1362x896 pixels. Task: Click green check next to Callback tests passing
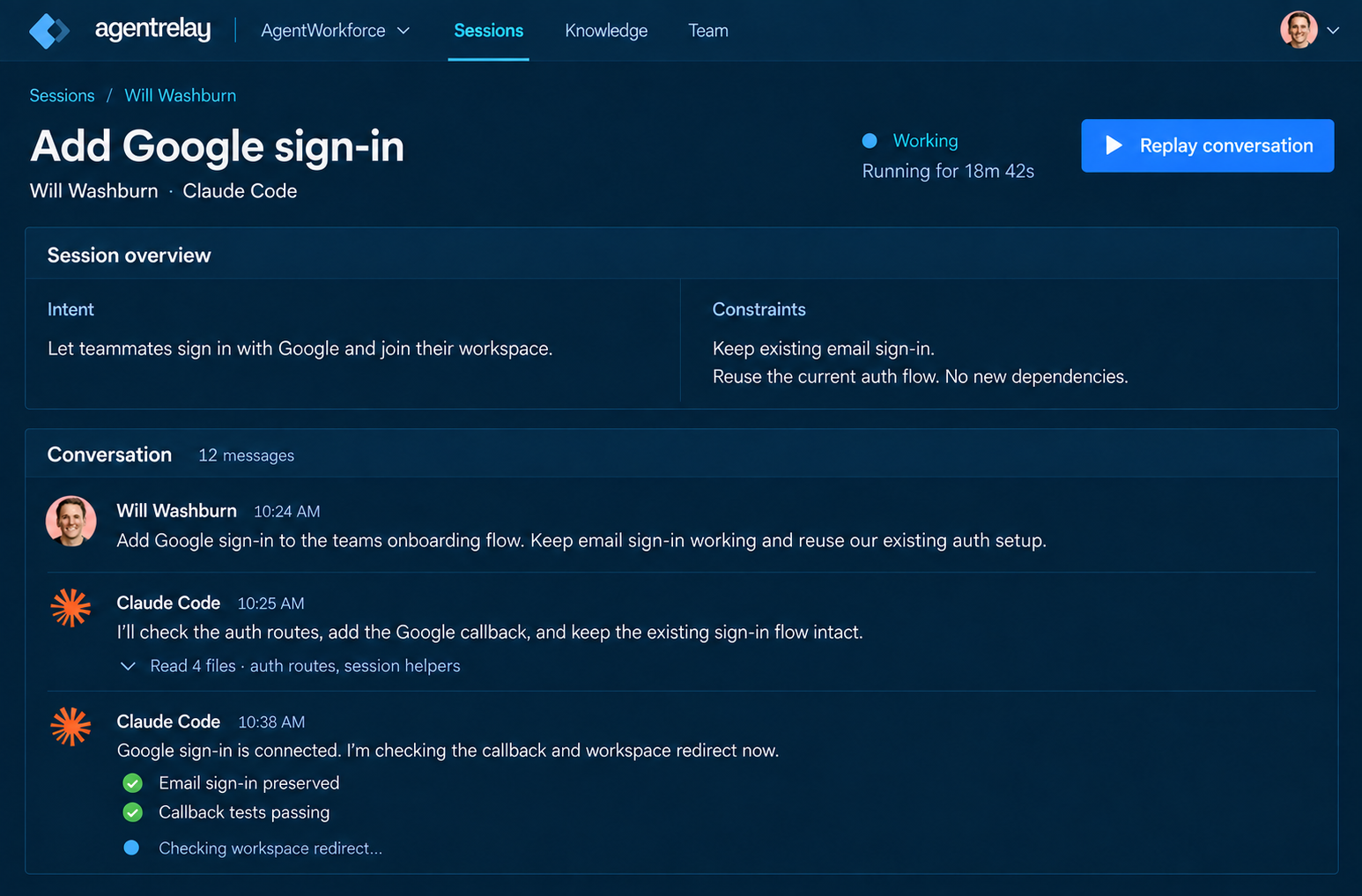coord(133,812)
